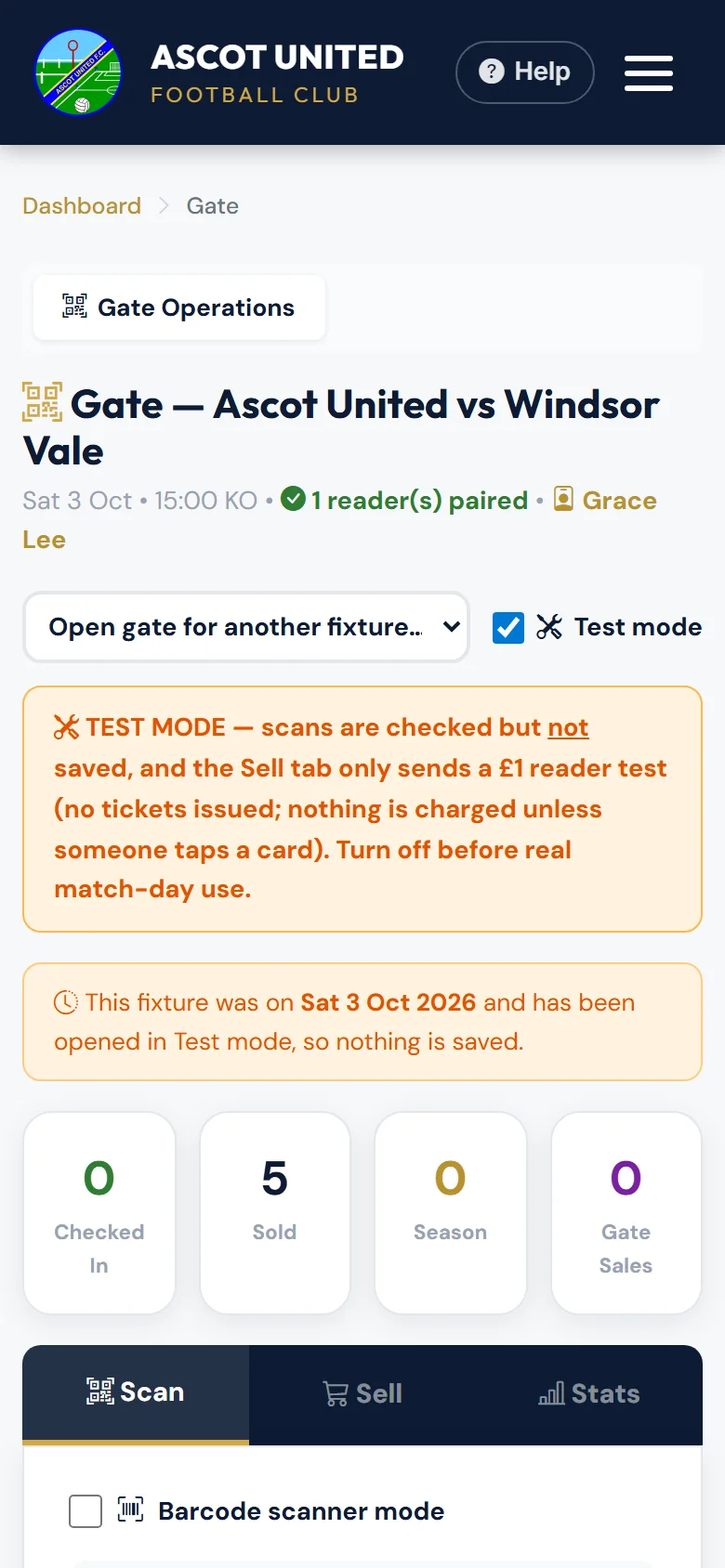Click the tools icon beside Test mode
This screenshot has height=1568, width=725.
pyautogui.click(x=549, y=627)
